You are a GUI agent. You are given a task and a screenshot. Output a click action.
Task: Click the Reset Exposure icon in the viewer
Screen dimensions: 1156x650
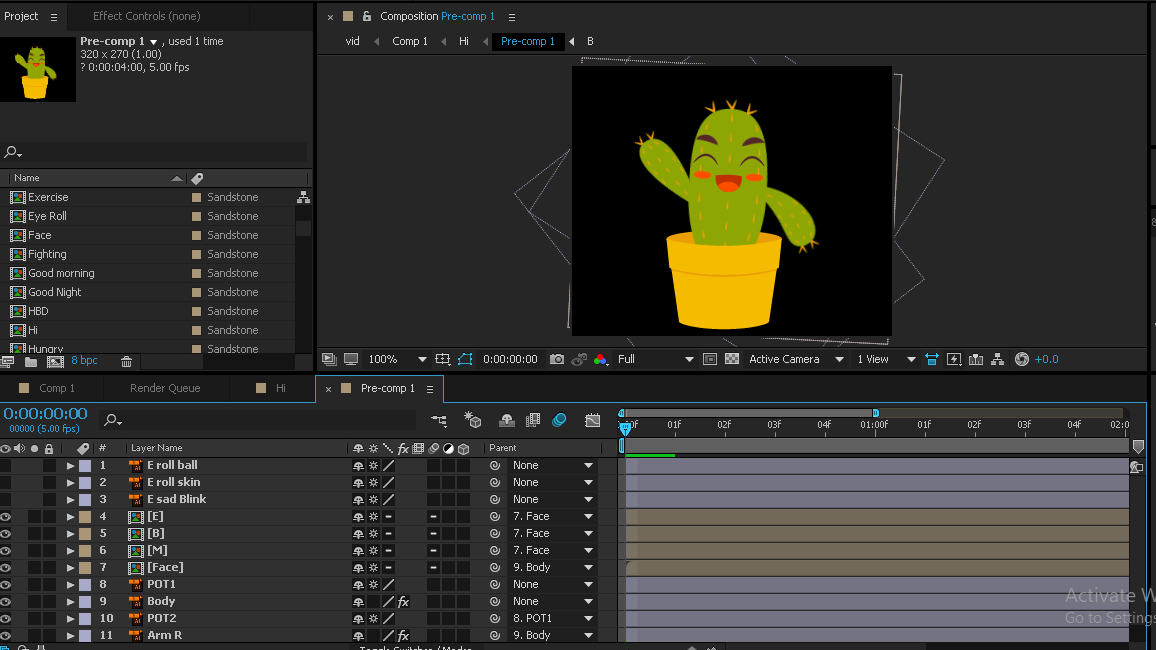pyautogui.click(x=1021, y=359)
